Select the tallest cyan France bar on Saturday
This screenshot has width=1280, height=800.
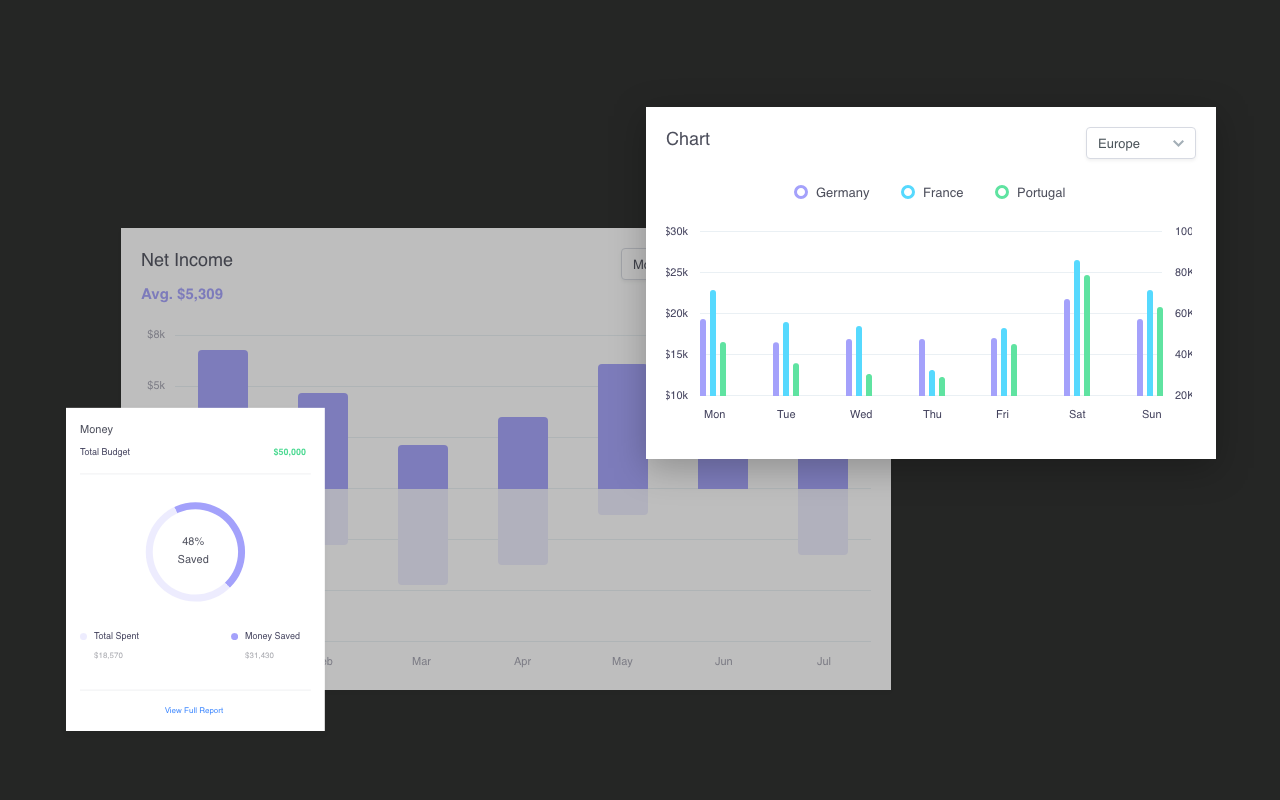pyautogui.click(x=1077, y=328)
